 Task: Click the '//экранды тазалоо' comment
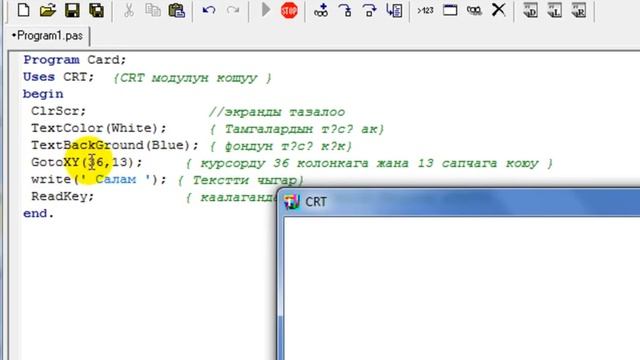(x=277, y=111)
